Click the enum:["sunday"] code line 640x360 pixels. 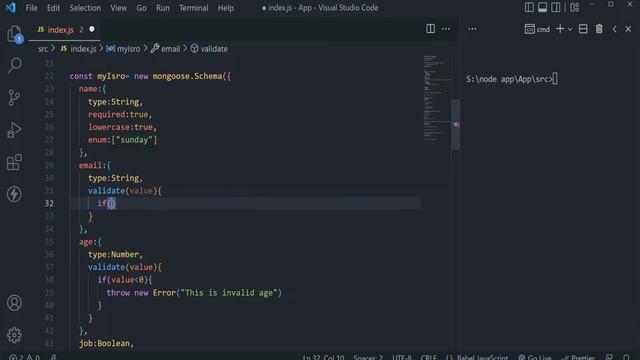coord(122,140)
